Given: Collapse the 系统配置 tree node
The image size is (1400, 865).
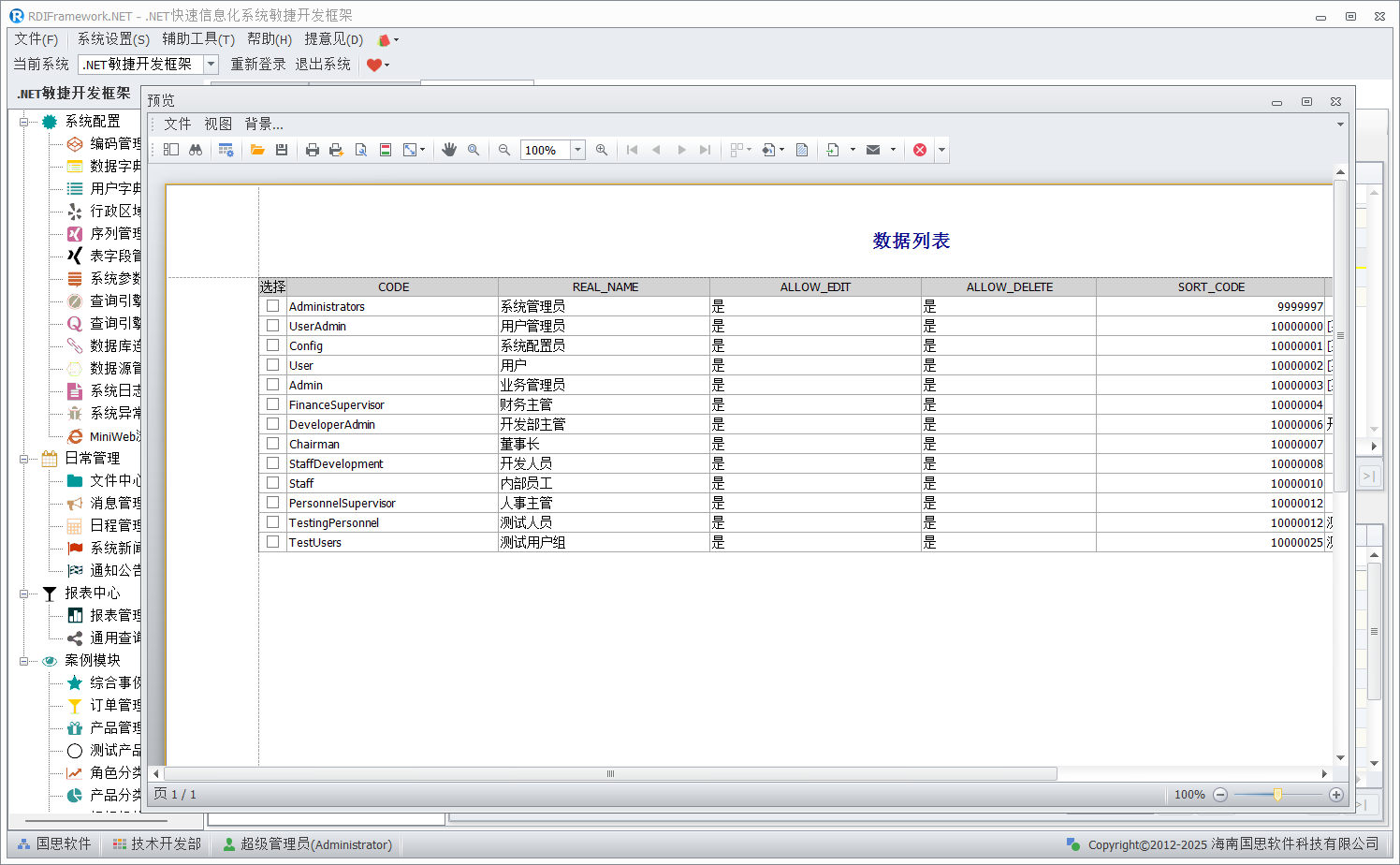Looking at the screenshot, I should (x=24, y=122).
